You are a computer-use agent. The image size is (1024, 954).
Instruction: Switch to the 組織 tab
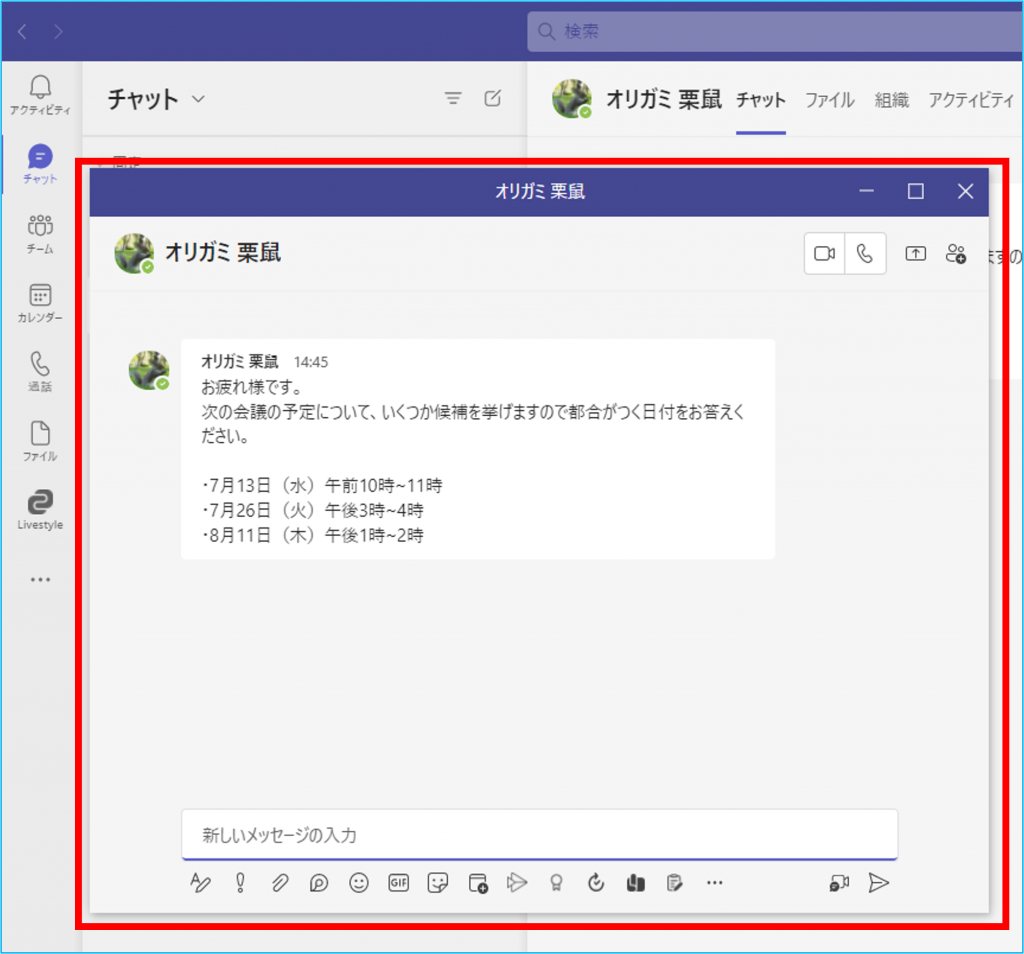891,100
